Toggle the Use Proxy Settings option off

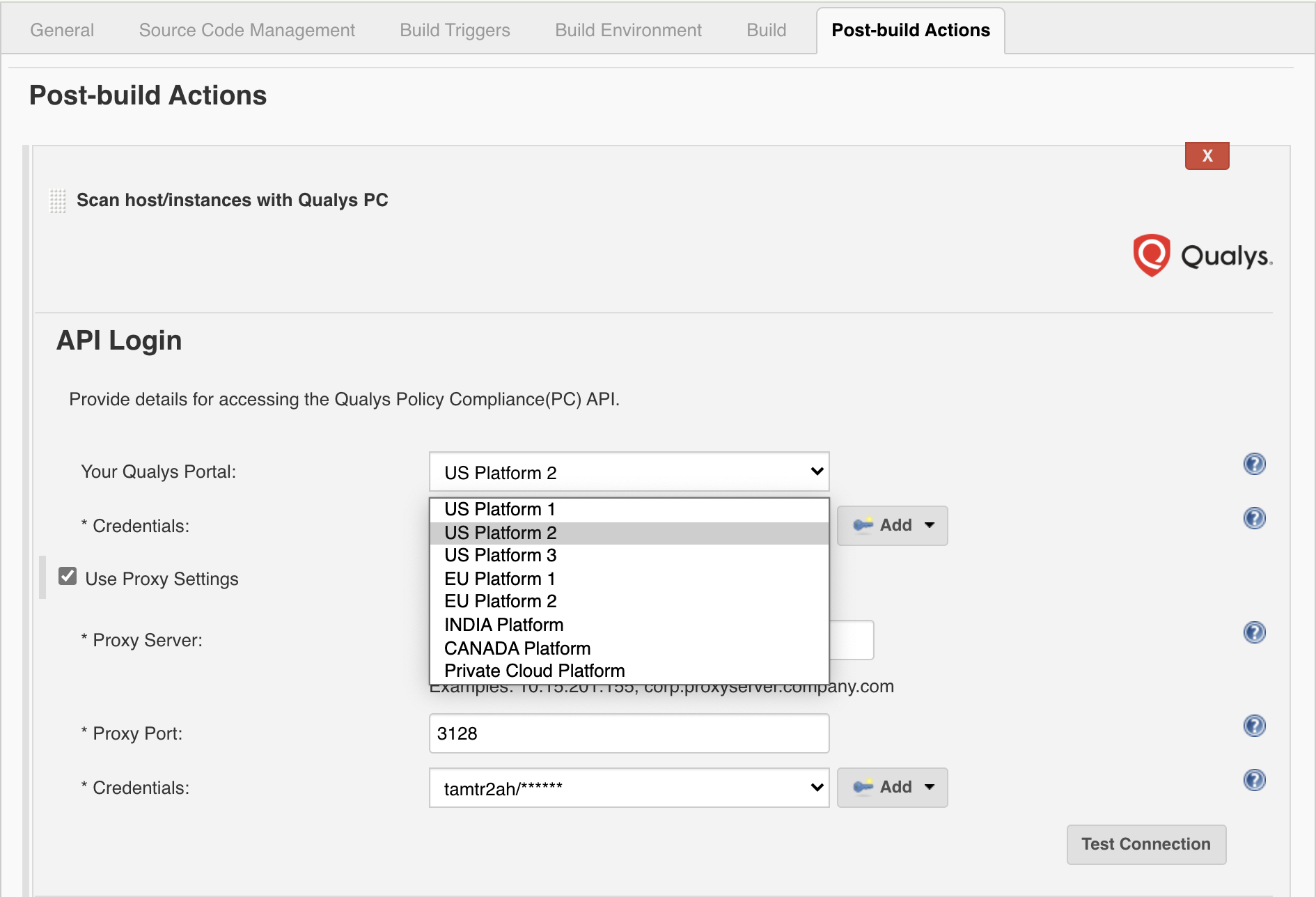tap(67, 577)
